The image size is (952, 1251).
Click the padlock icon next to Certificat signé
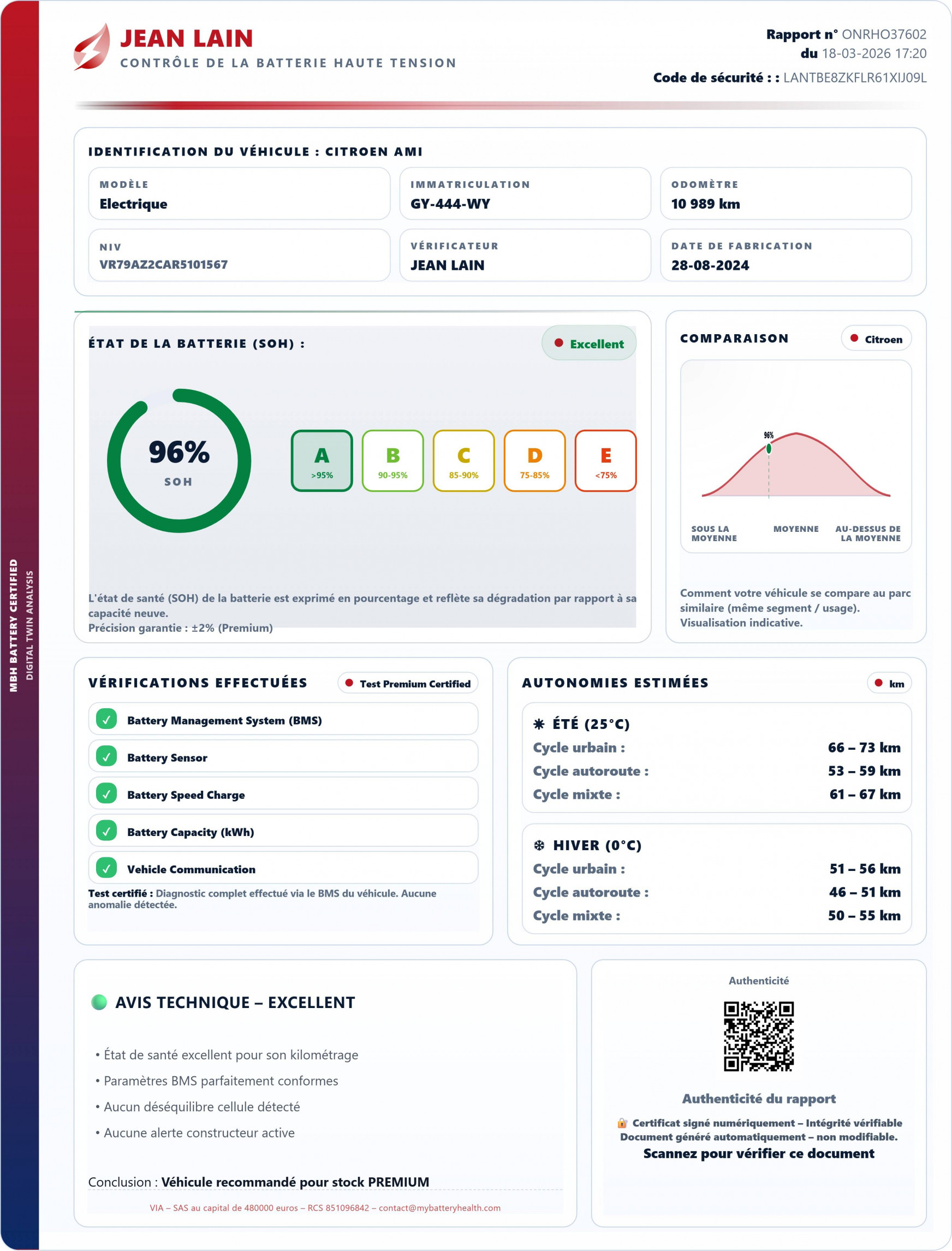[x=622, y=1123]
